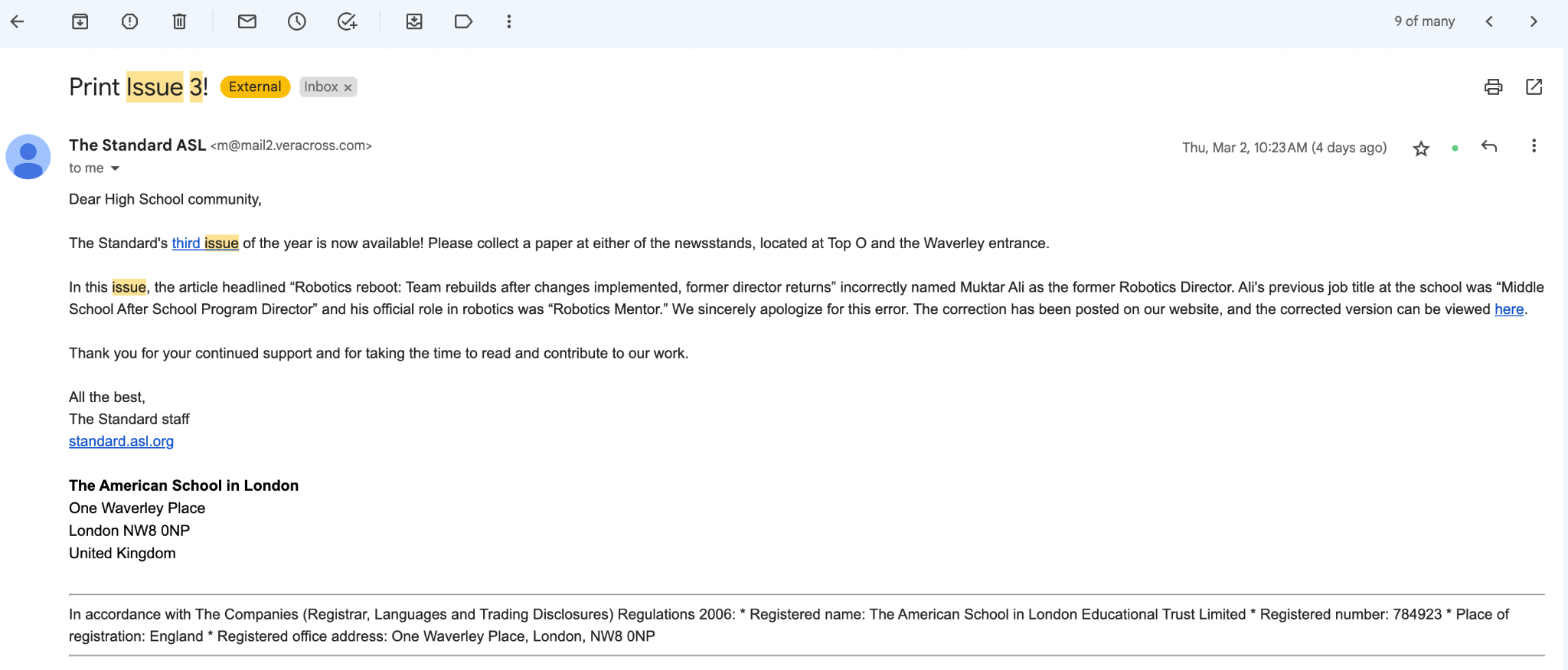Report this email as spam
Screen dimensions: 1568x670
(x=129, y=21)
